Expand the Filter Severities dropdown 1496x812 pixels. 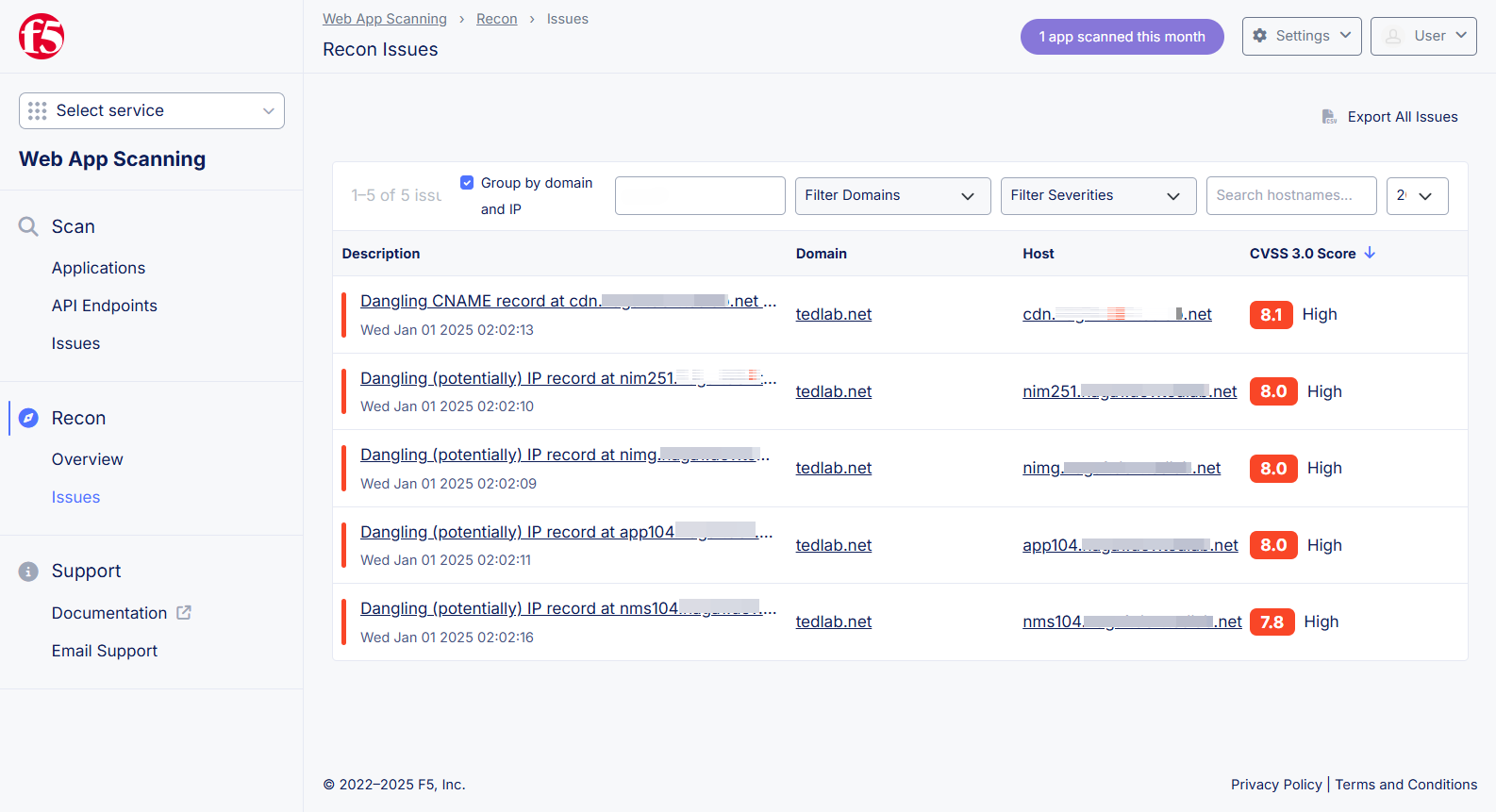(x=1098, y=195)
